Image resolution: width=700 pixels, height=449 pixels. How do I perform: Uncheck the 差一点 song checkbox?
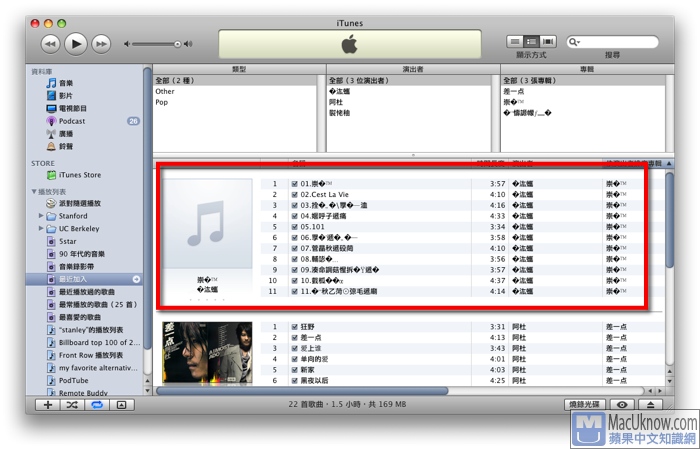click(x=295, y=337)
